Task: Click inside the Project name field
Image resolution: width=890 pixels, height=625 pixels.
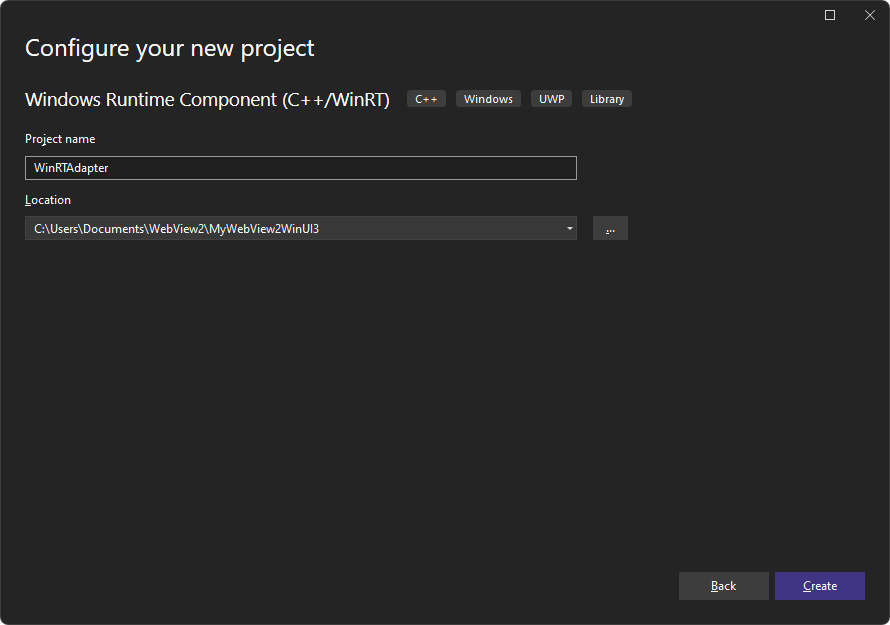Action: 300,167
